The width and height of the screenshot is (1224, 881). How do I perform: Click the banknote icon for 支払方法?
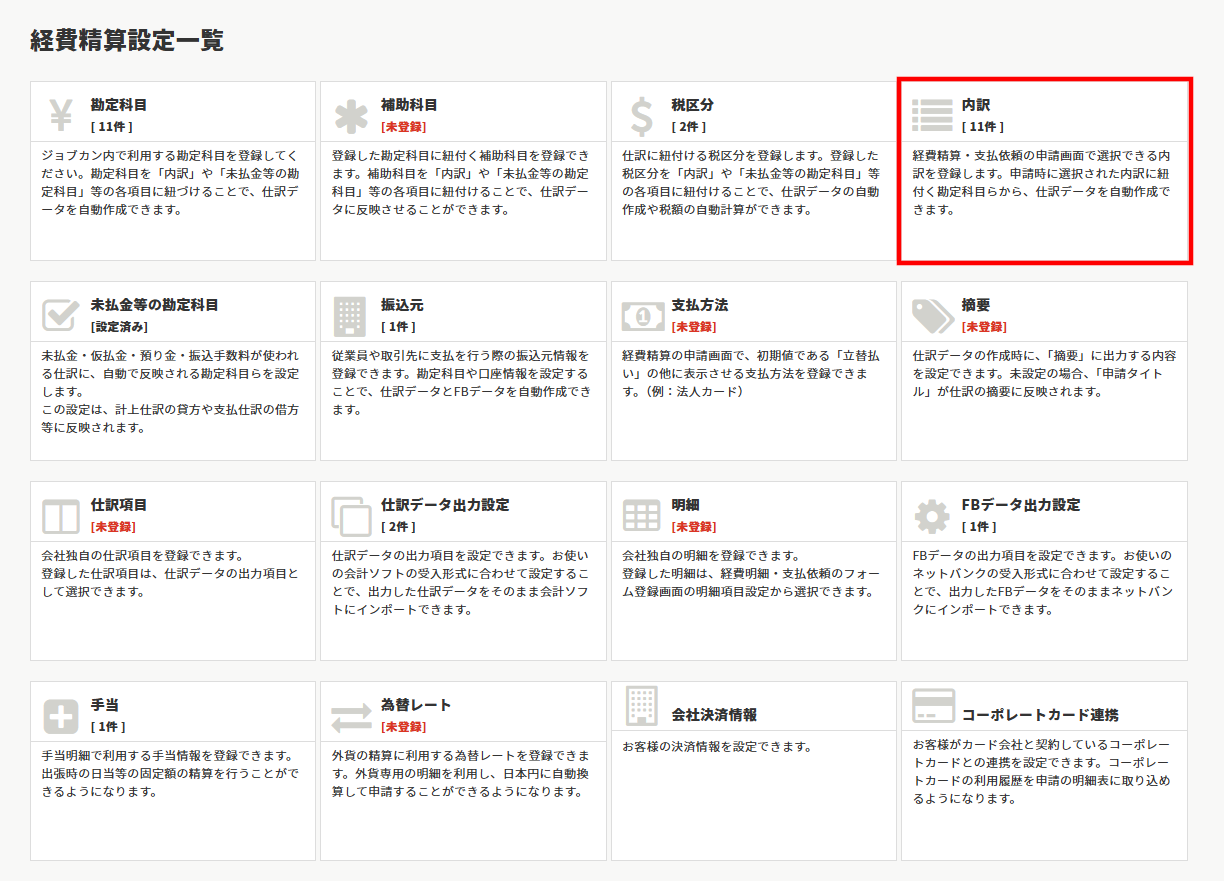tap(641, 316)
